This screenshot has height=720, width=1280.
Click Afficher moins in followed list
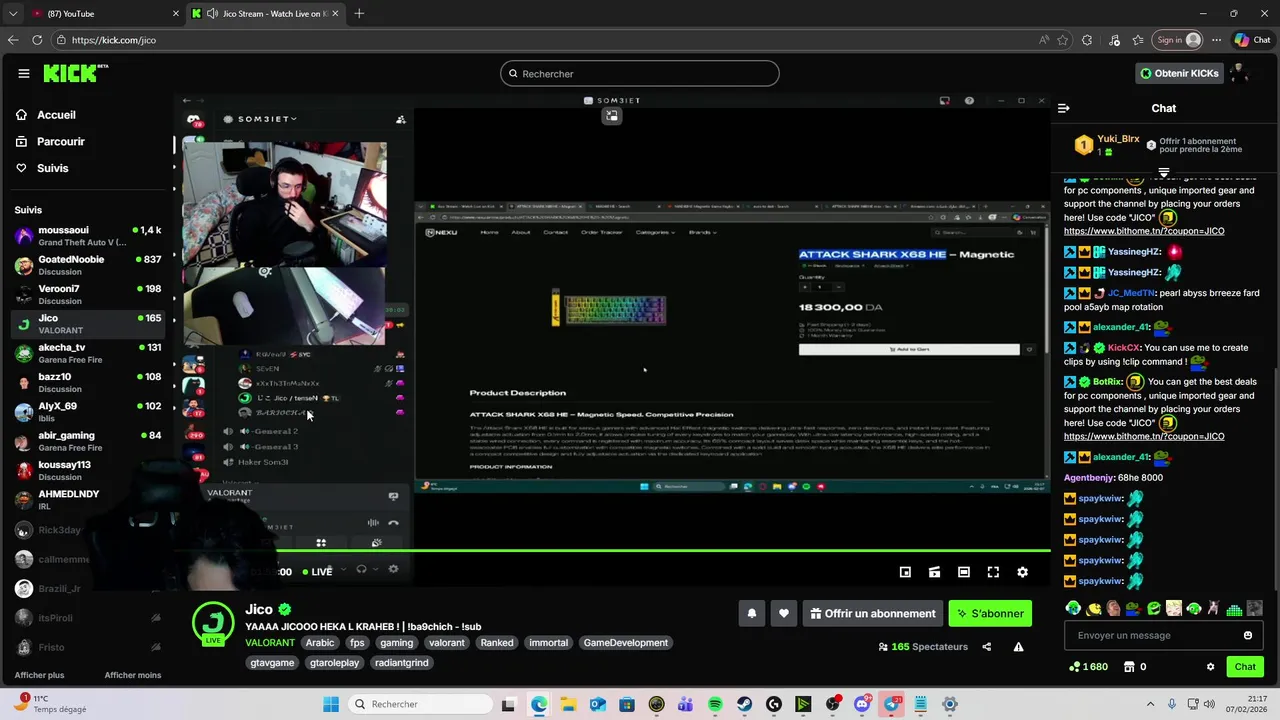point(133,675)
